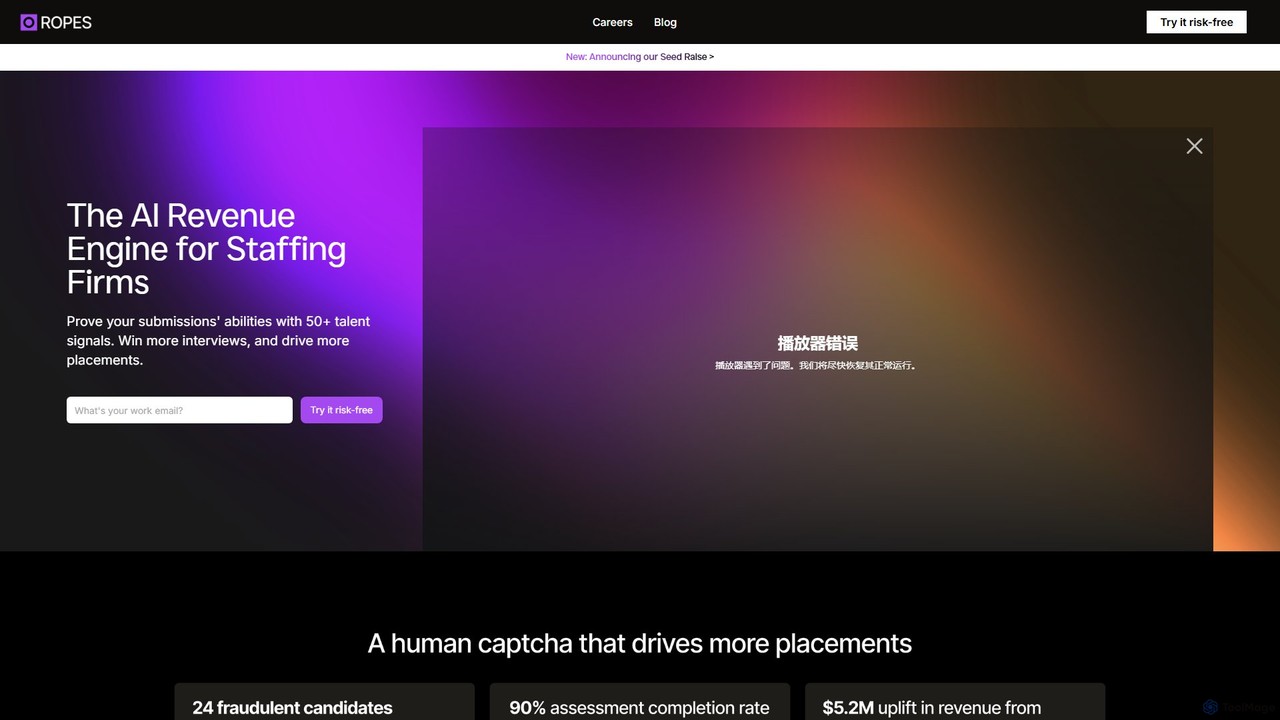Click the AI Revenue Engine headline
Viewport: 1280px width, 720px height.
(x=207, y=248)
